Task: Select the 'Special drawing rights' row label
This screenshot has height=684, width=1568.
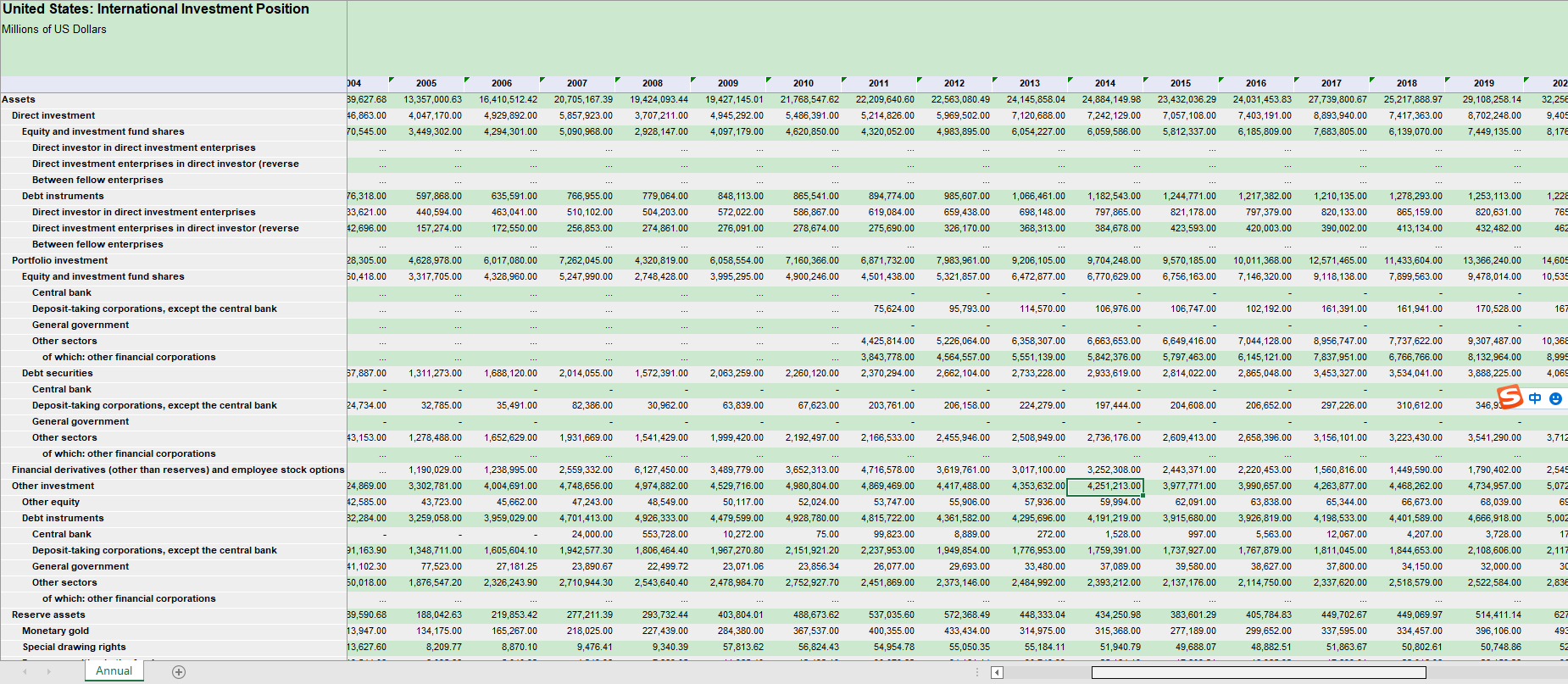Action: coord(75,647)
